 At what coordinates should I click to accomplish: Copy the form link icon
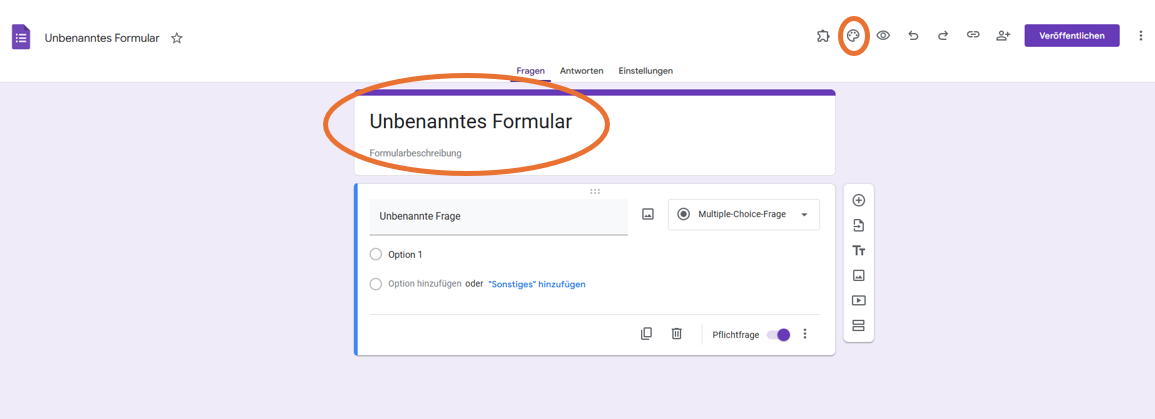[973, 36]
